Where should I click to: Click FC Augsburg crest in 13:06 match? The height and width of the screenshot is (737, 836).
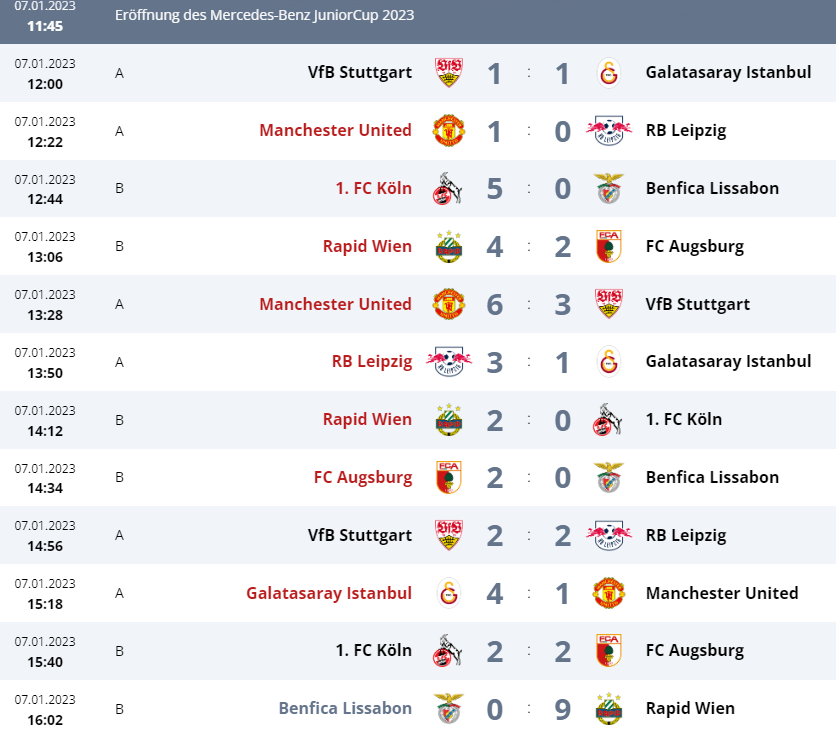point(608,246)
